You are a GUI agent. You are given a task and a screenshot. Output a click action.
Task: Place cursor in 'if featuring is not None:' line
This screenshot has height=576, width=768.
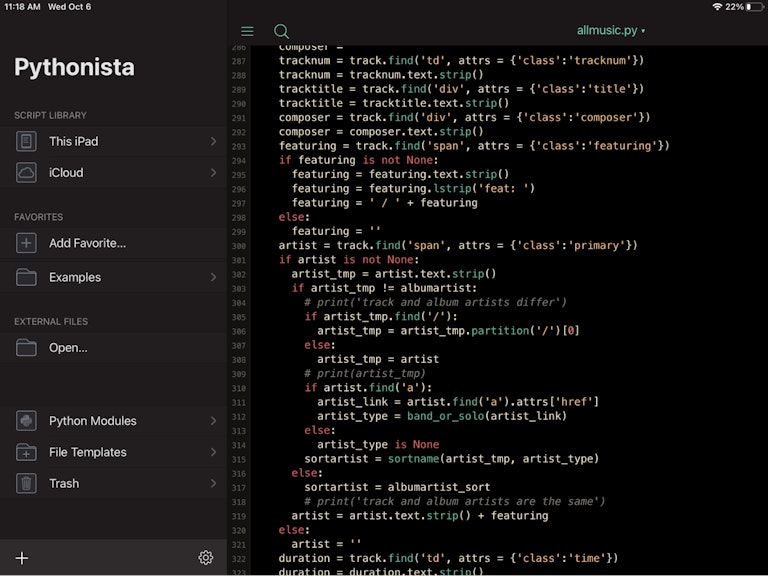[x=359, y=160]
